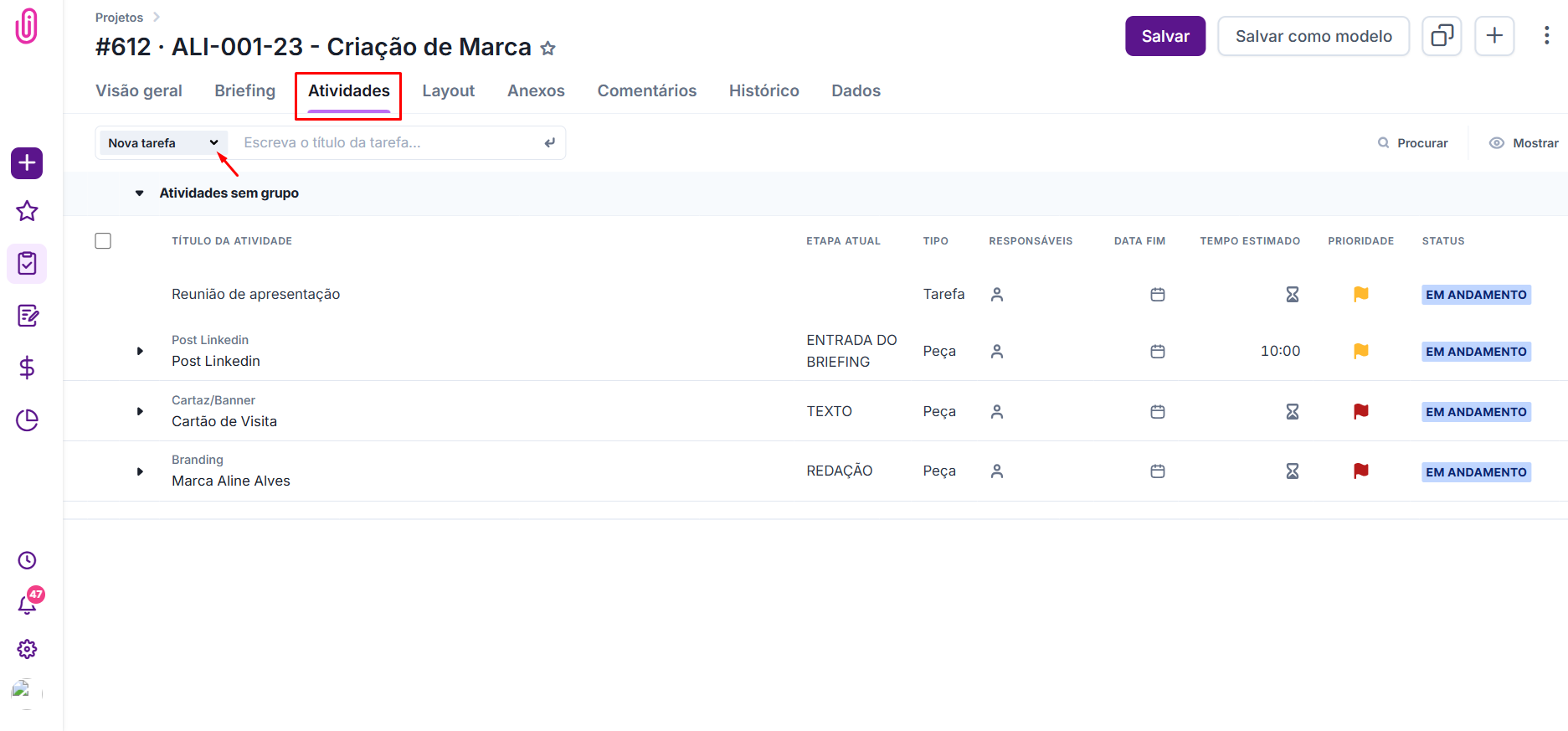The image size is (1568, 731).
Task: Open the financial dollar sign sidebar icon
Action: click(28, 368)
